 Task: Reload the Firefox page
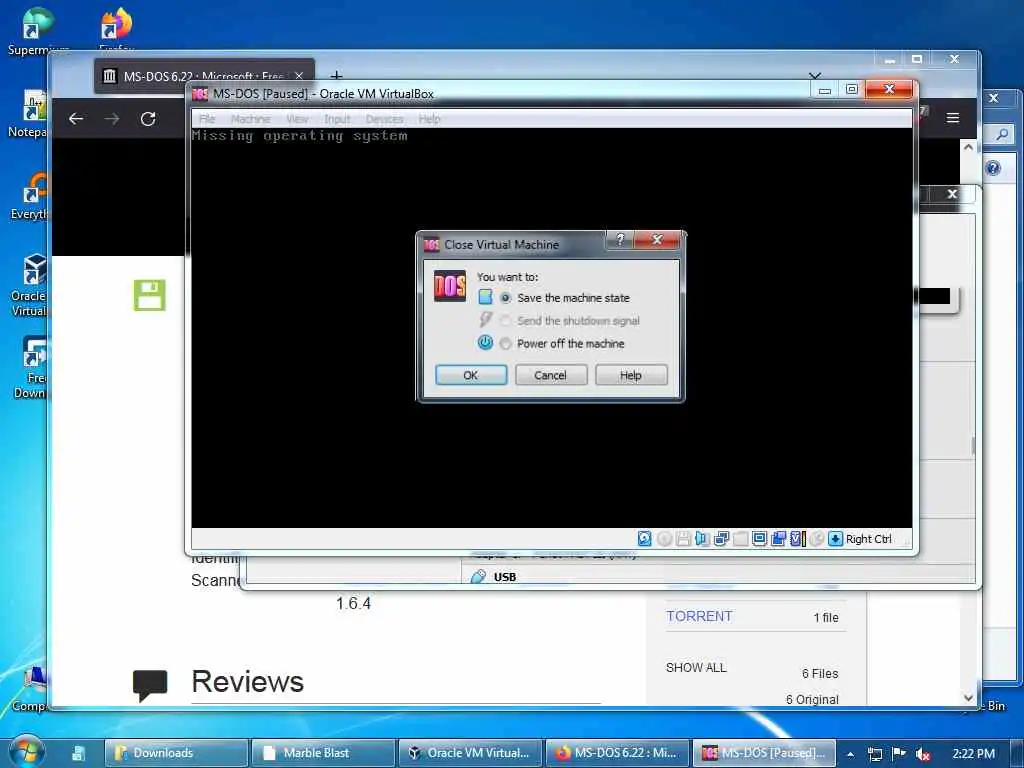(148, 119)
